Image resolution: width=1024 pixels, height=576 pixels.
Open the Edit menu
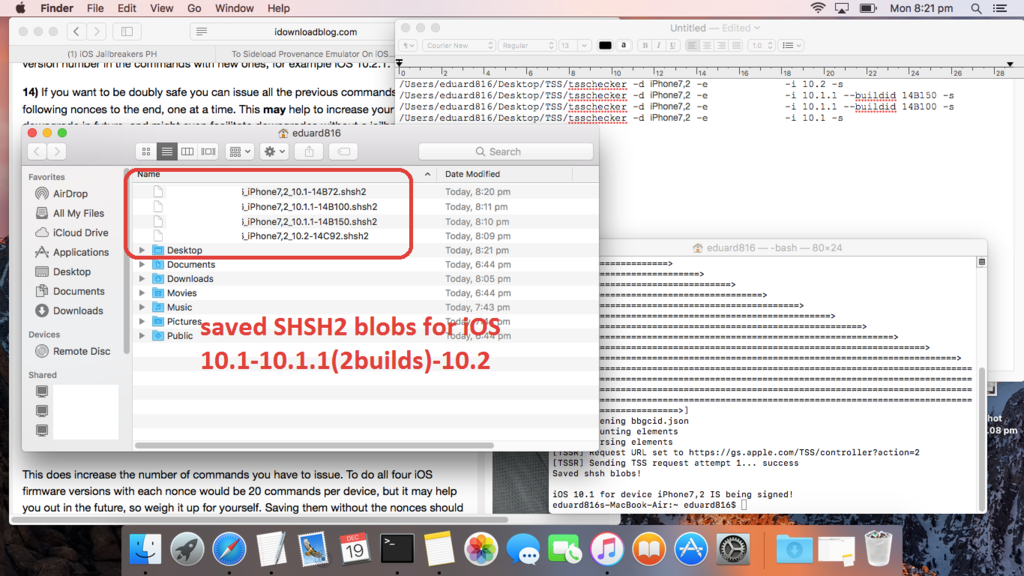[x=127, y=8]
